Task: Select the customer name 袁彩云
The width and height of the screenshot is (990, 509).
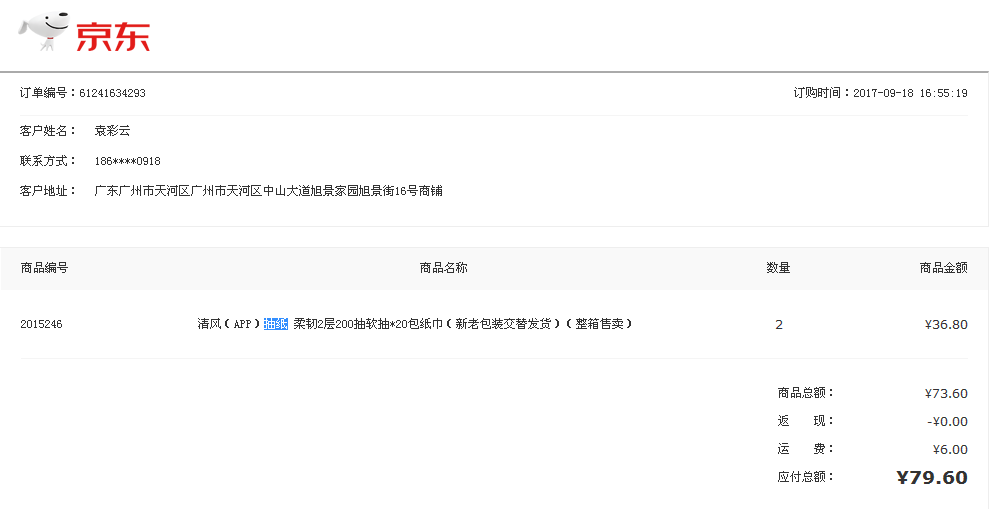Action: (112, 131)
